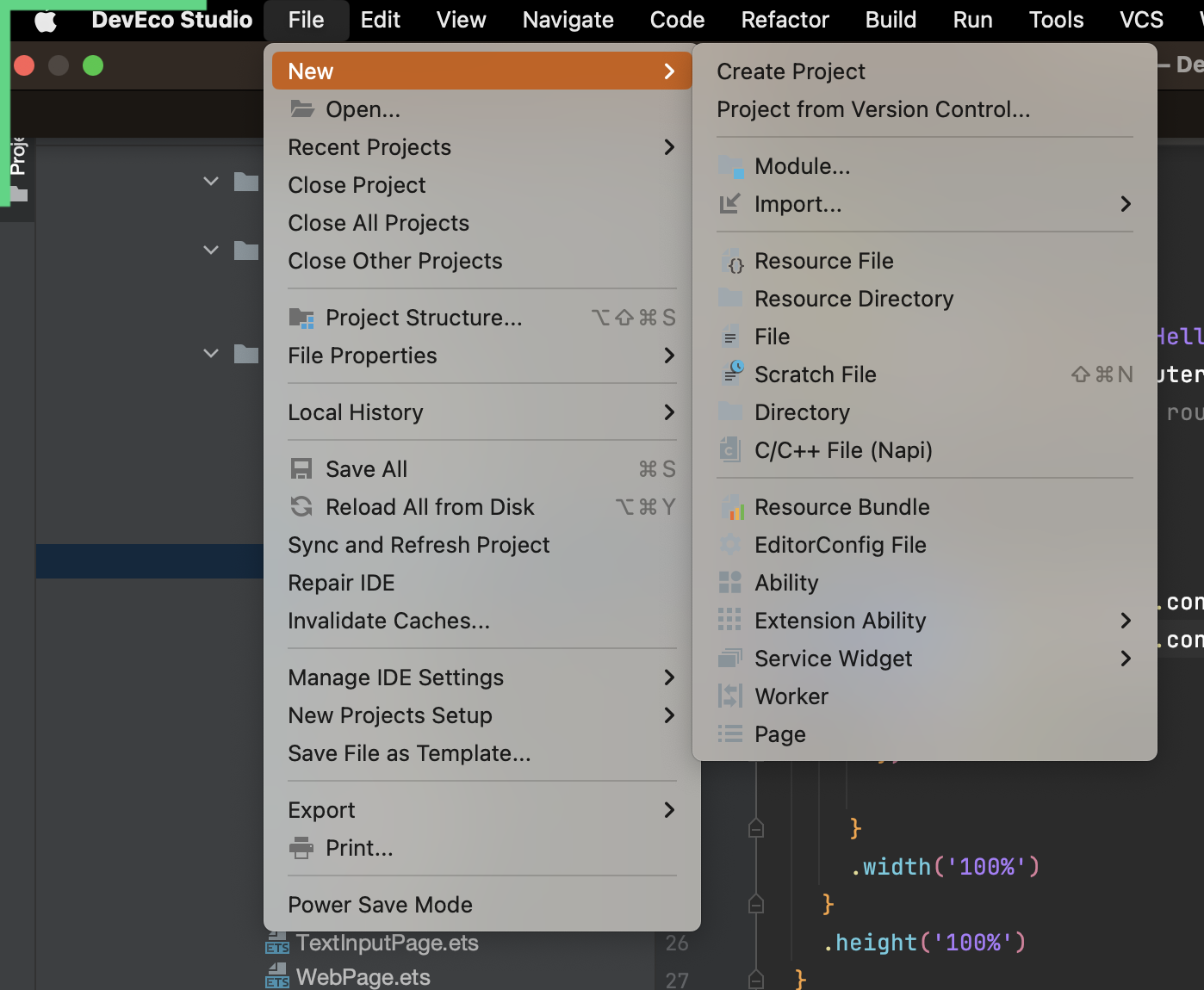Click the highlighted New menu item

[482, 71]
